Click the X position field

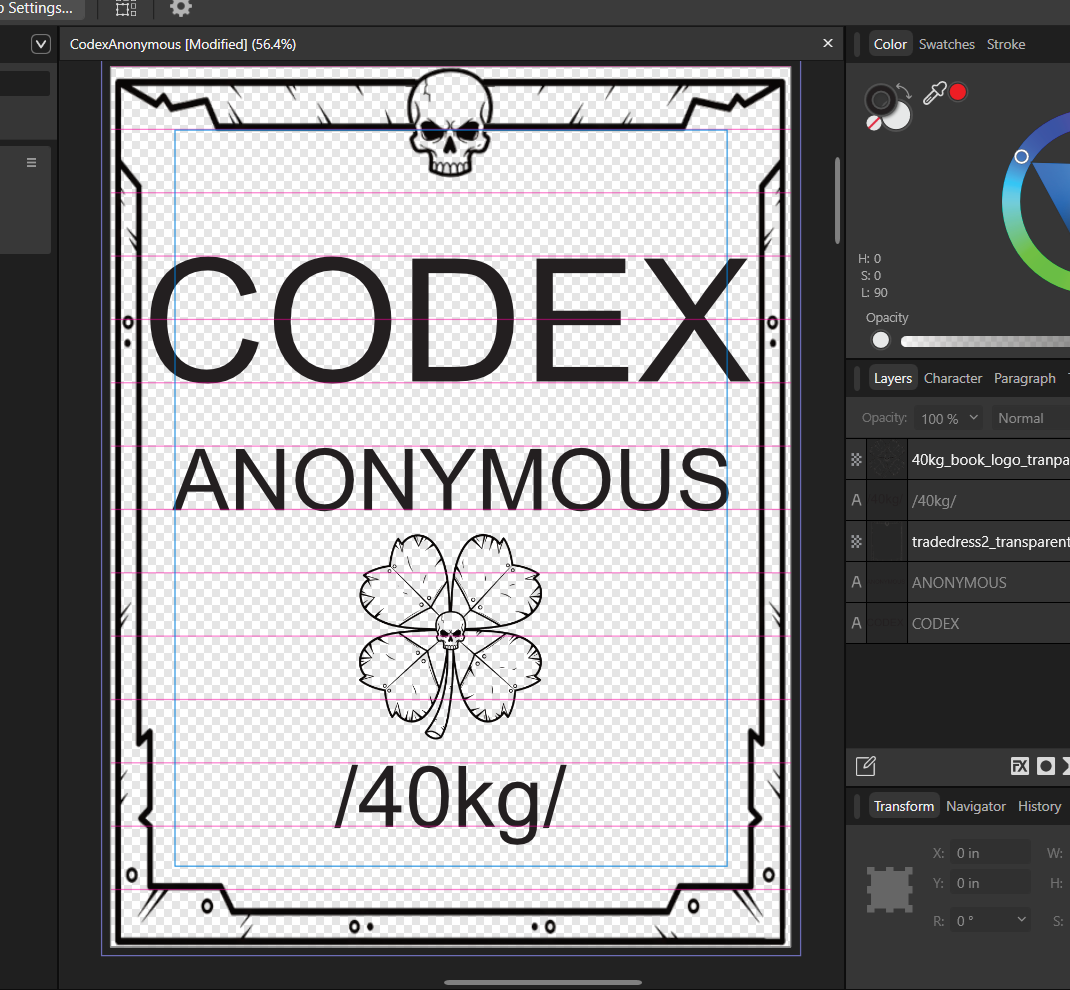(991, 853)
